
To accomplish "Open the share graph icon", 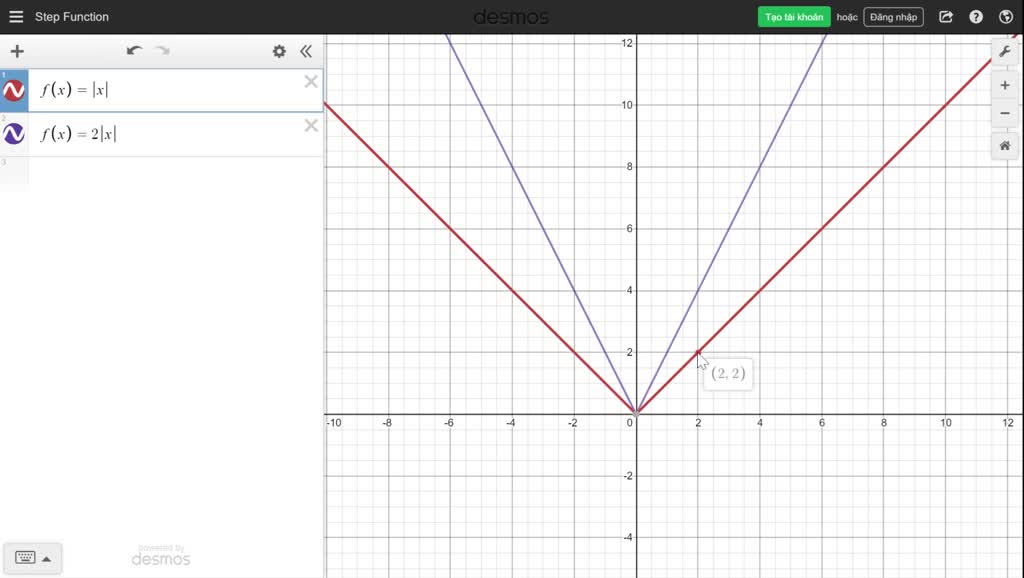I will (945, 17).
